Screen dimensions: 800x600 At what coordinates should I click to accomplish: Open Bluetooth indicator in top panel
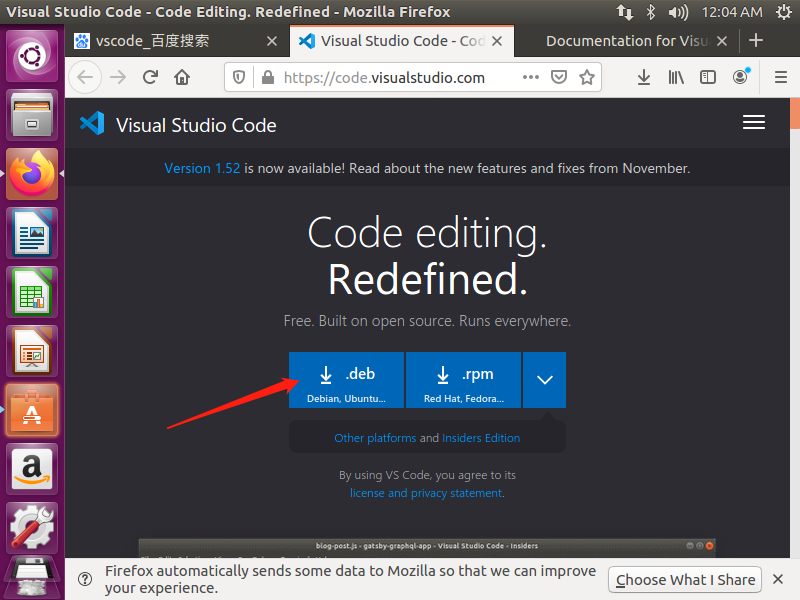pyautogui.click(x=651, y=12)
